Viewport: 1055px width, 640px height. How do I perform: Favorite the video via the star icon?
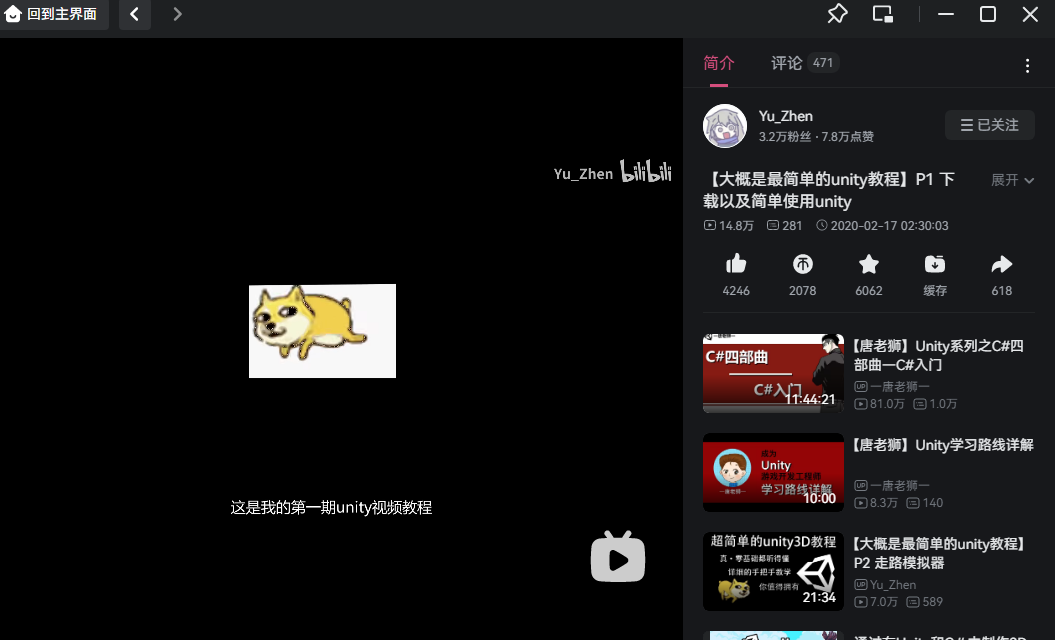[868, 272]
